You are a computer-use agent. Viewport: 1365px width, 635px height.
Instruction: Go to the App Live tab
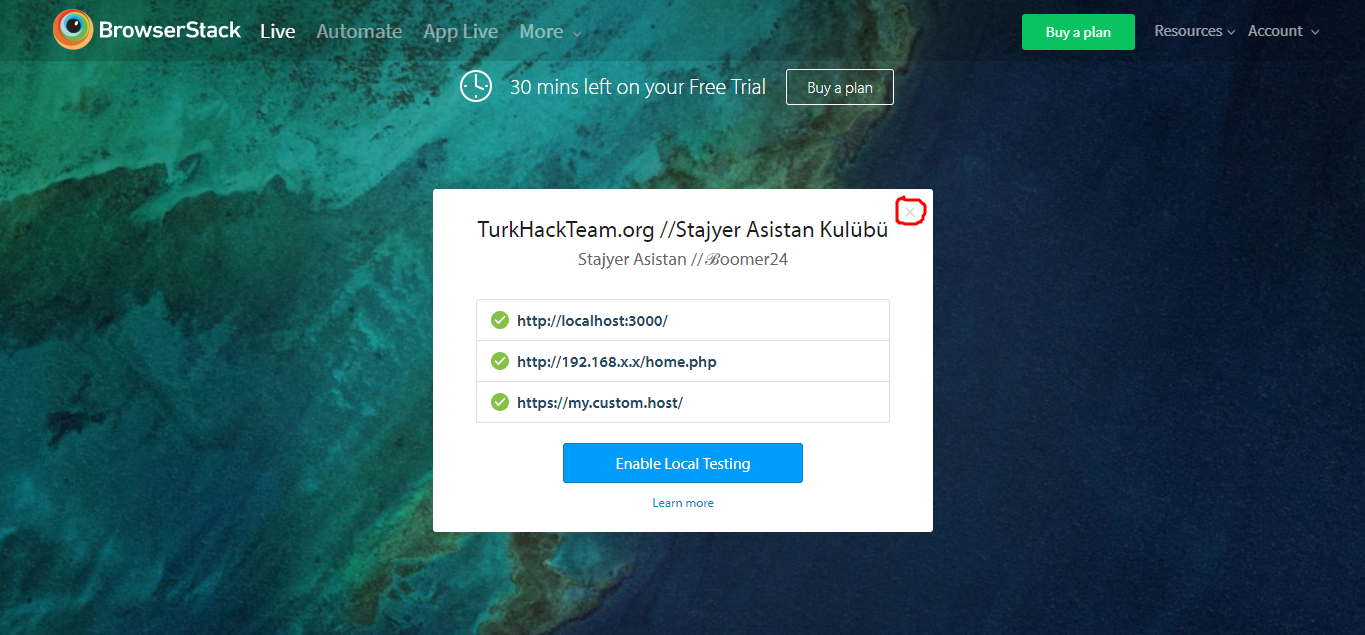pyautogui.click(x=460, y=31)
